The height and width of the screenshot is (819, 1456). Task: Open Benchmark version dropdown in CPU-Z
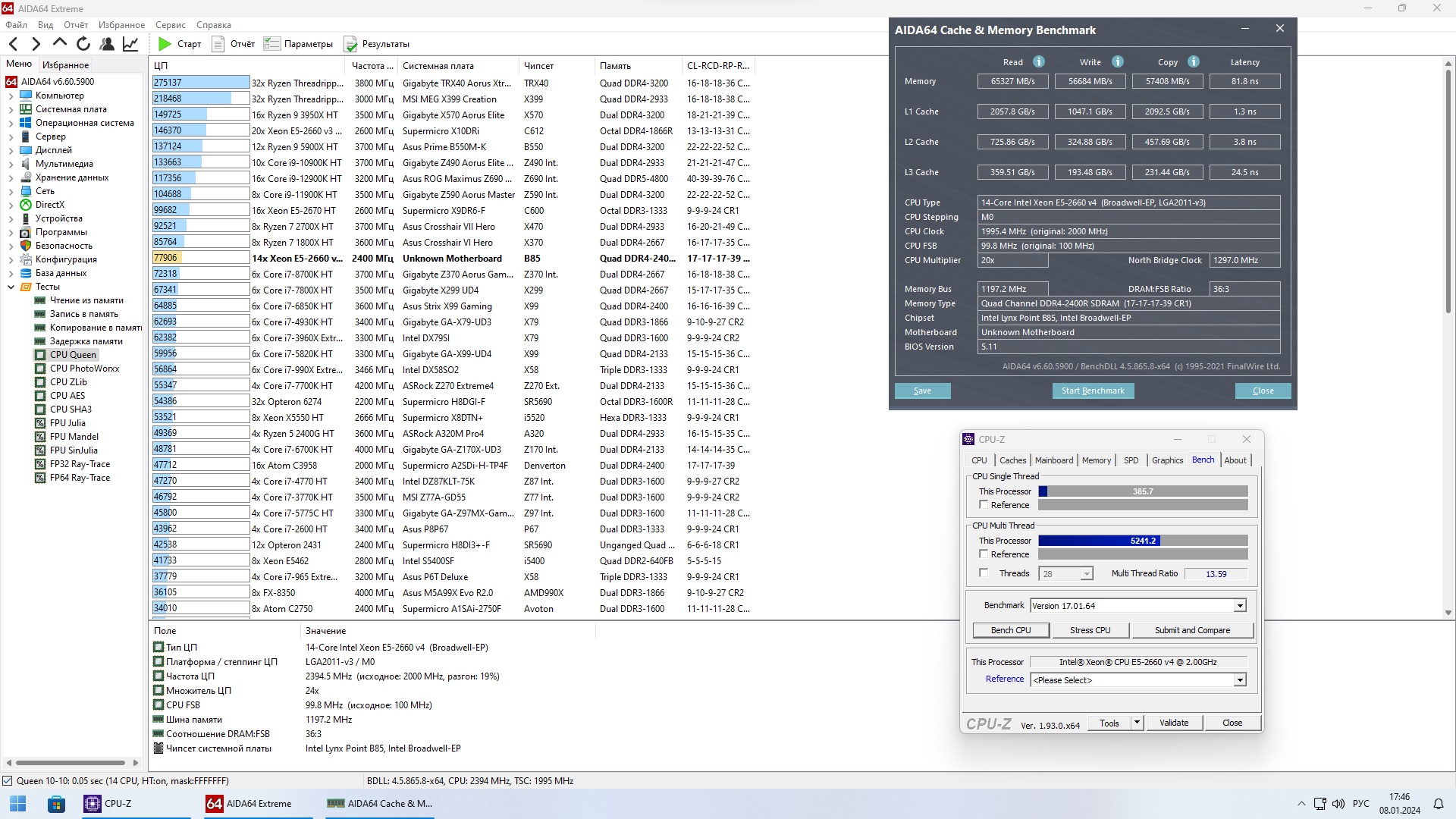click(1240, 606)
